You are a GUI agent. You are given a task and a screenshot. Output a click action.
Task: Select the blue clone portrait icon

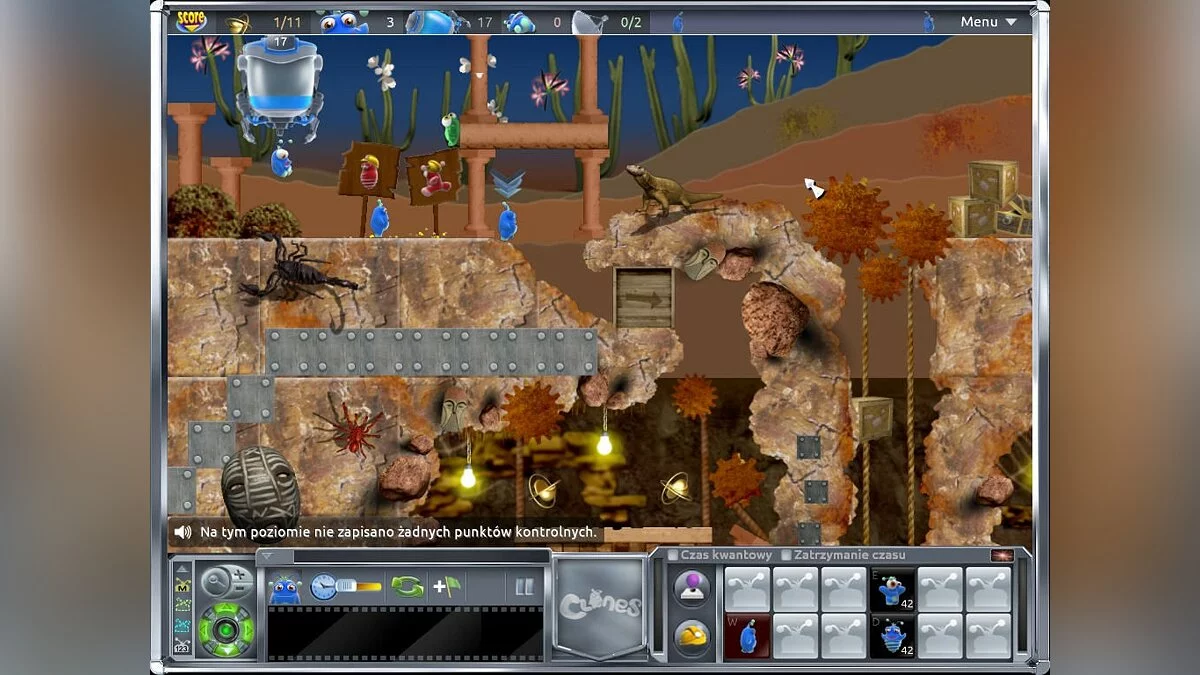(285, 587)
